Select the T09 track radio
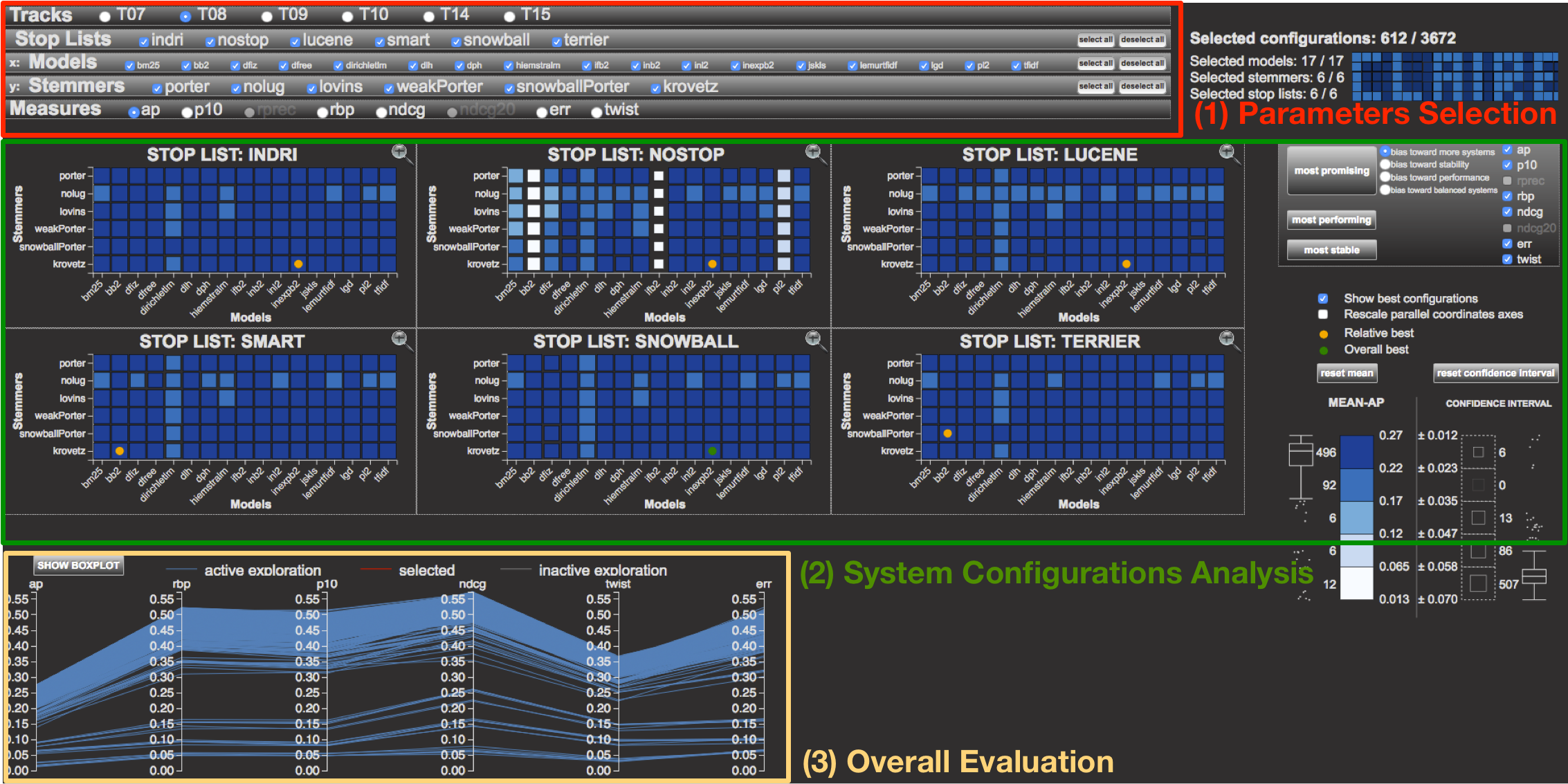1568x784 pixels. pos(267,16)
